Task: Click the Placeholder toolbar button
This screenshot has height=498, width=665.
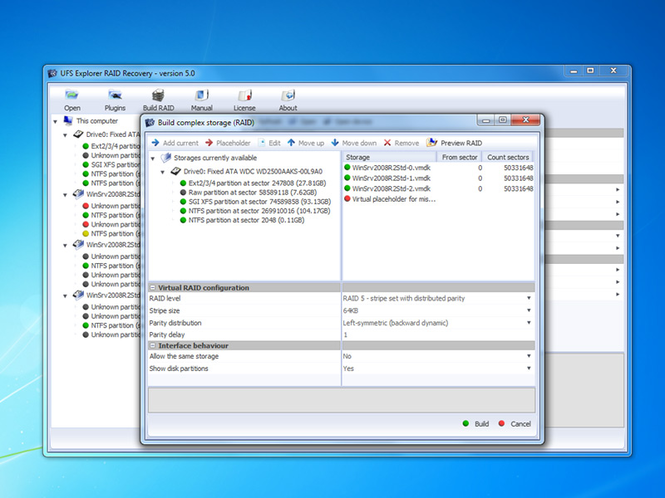Action: click(228, 143)
